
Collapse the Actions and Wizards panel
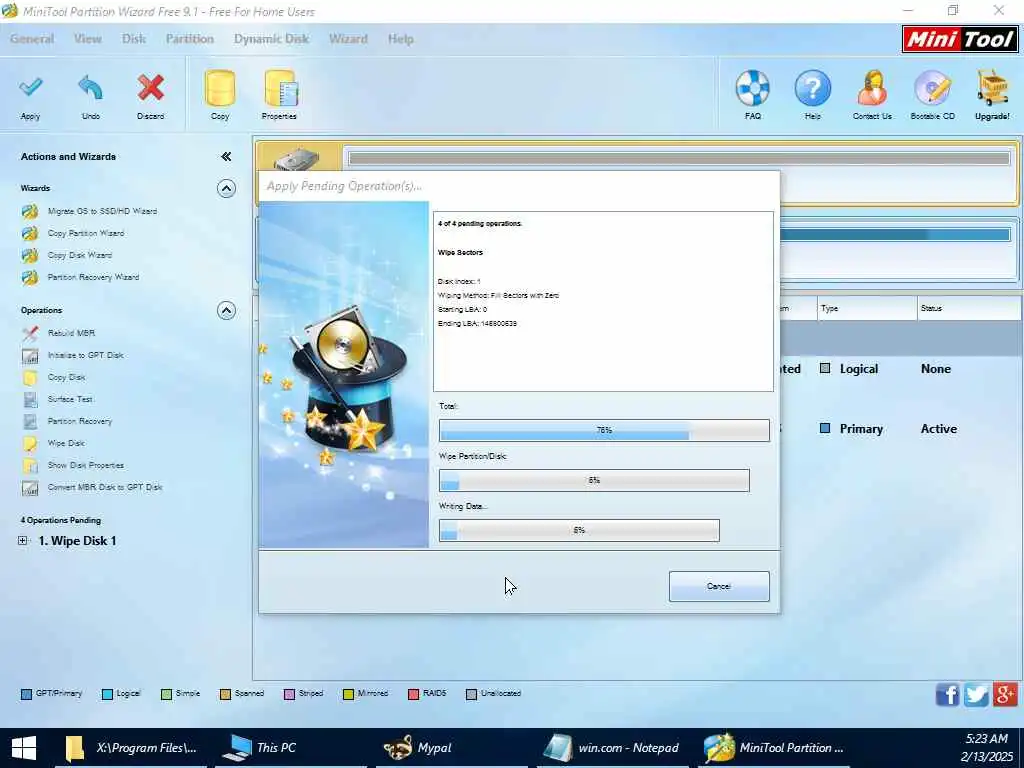click(x=226, y=157)
